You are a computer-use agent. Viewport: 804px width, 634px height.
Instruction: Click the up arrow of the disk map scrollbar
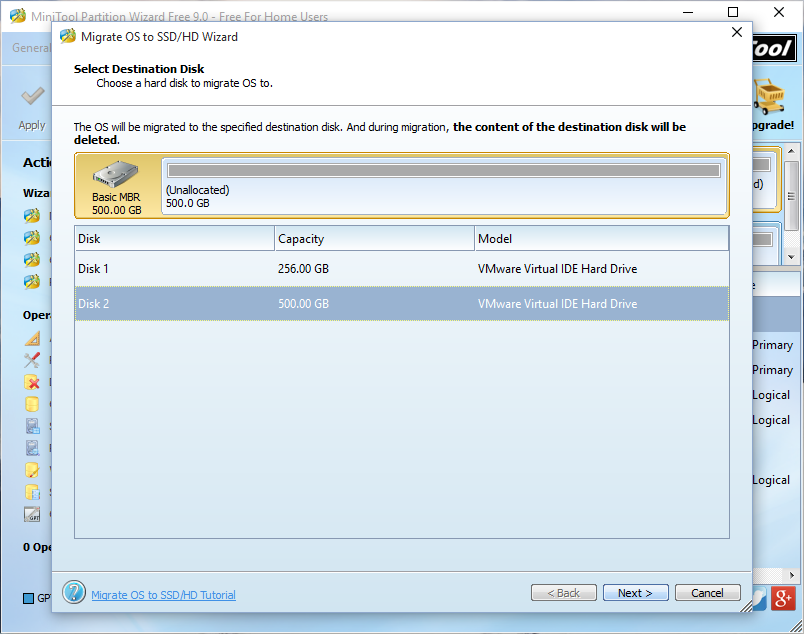coord(791,152)
